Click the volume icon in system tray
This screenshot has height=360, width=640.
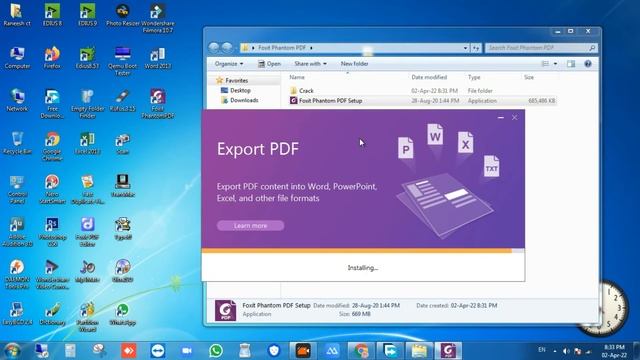[566, 351]
